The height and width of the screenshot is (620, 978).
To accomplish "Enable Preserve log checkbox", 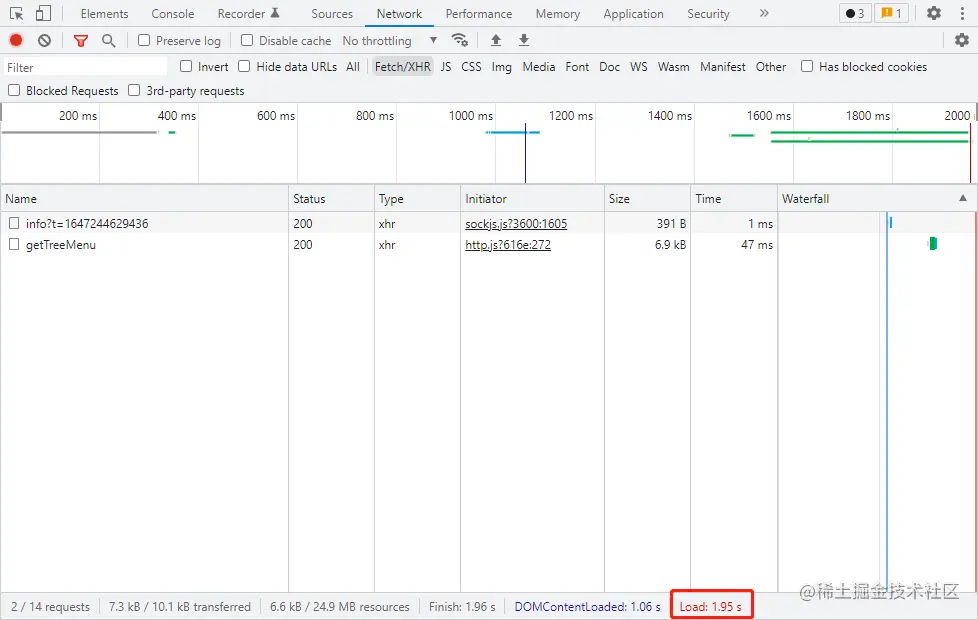I will pyautogui.click(x=144, y=41).
